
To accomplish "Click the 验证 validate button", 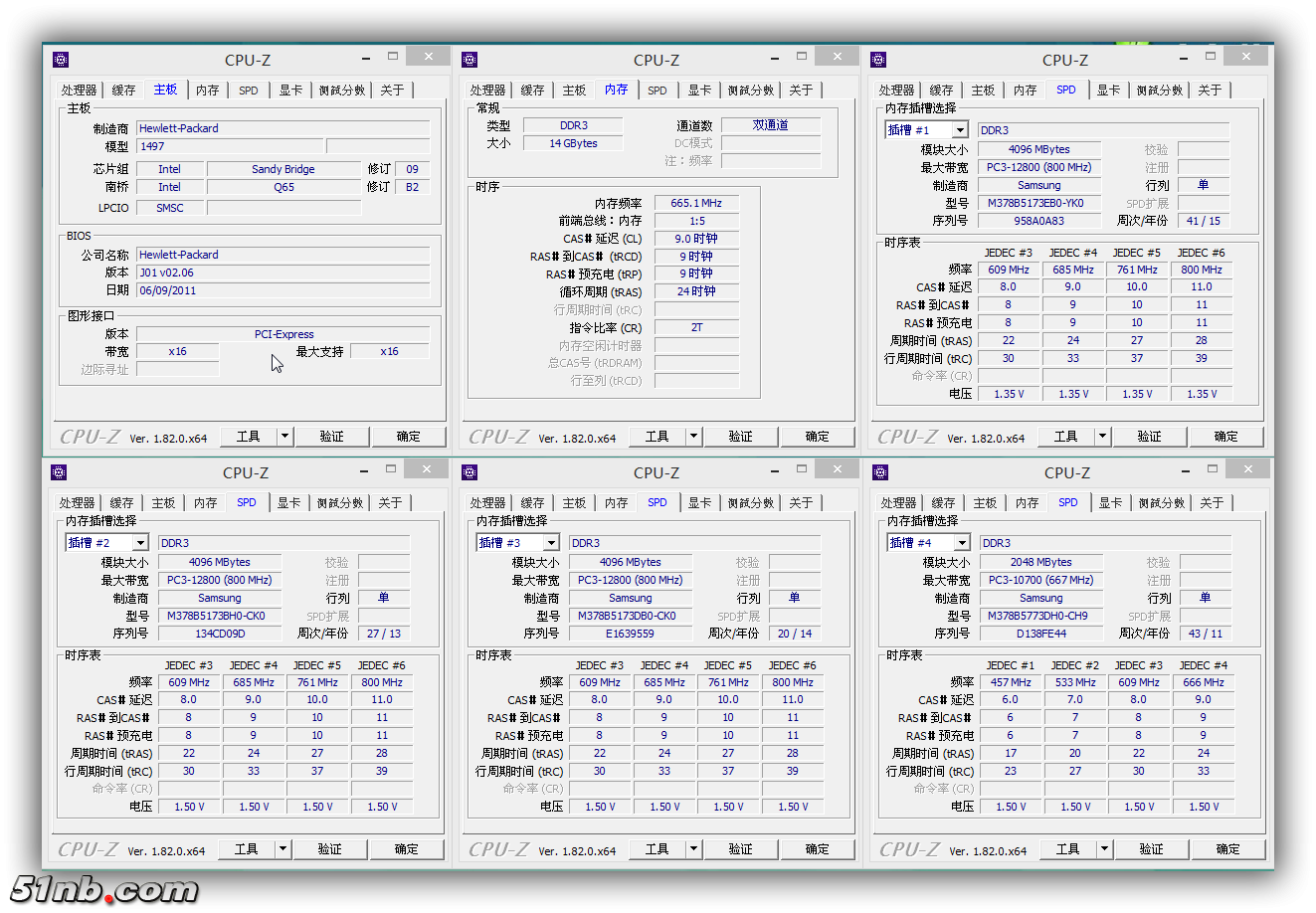I will click(x=331, y=436).
